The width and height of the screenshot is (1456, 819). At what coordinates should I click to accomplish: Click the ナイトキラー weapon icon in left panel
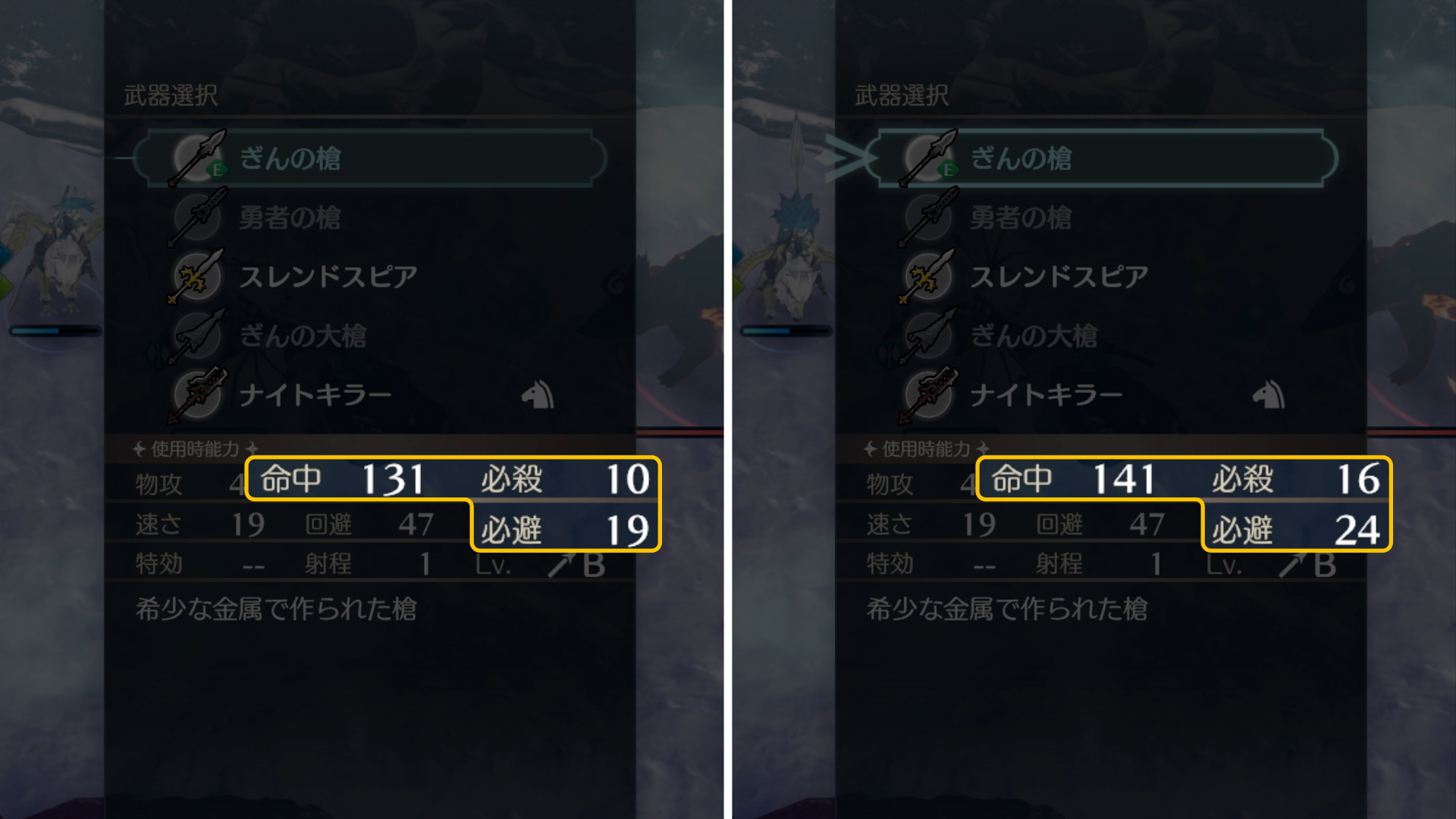pos(197,395)
